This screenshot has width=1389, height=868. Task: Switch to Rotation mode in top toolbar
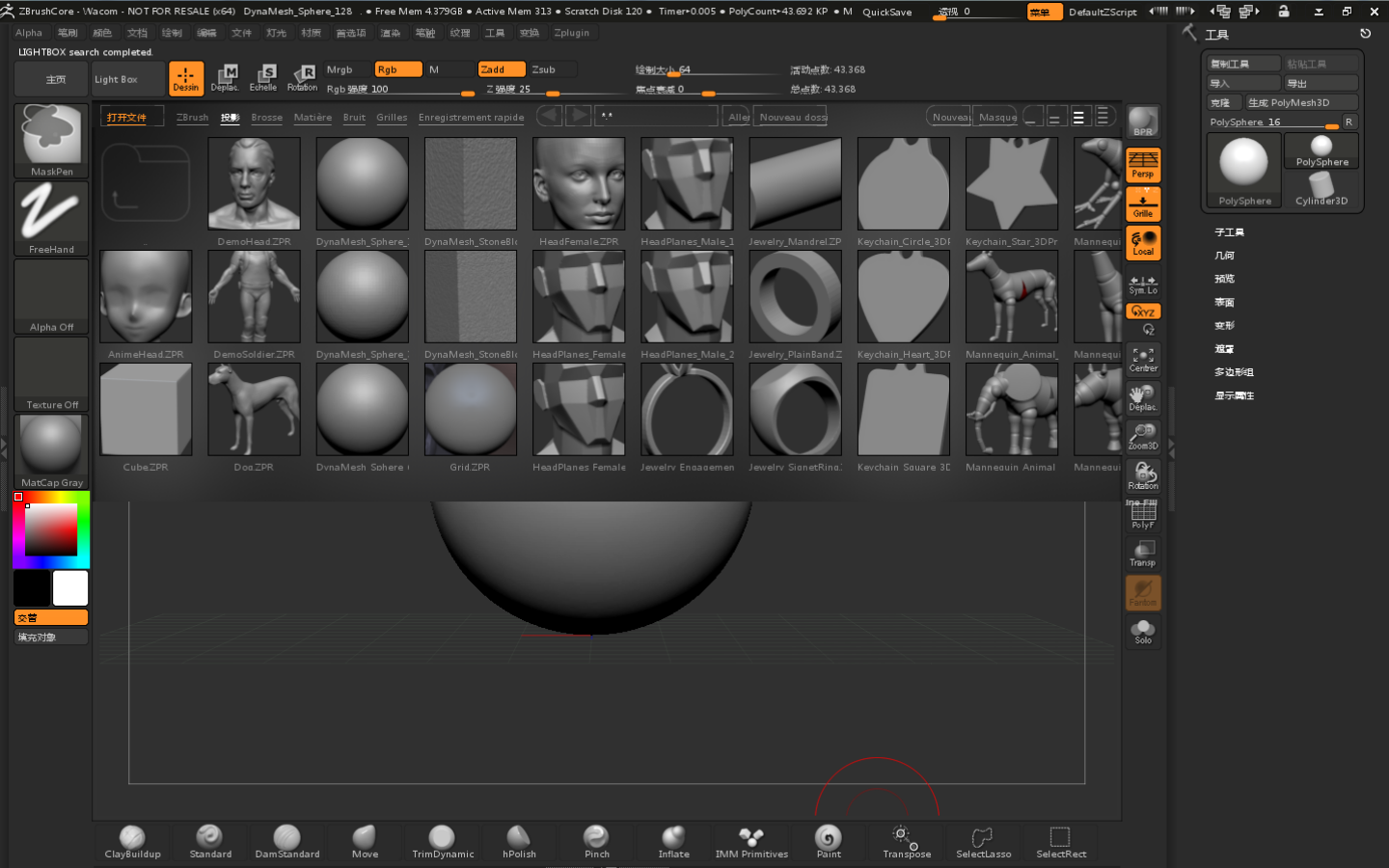tap(302, 78)
